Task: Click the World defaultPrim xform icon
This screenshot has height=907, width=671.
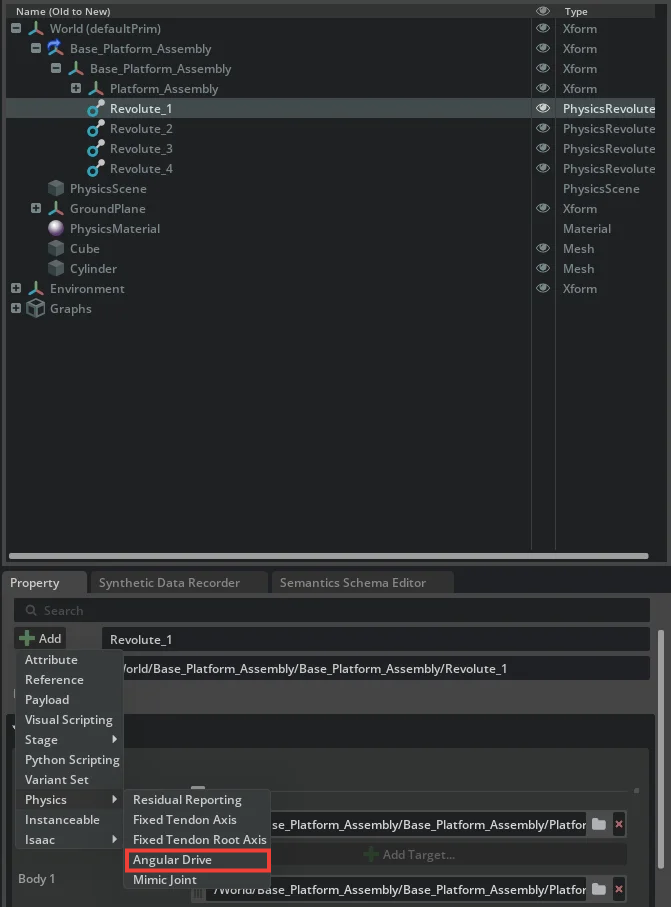Action: pos(36,29)
